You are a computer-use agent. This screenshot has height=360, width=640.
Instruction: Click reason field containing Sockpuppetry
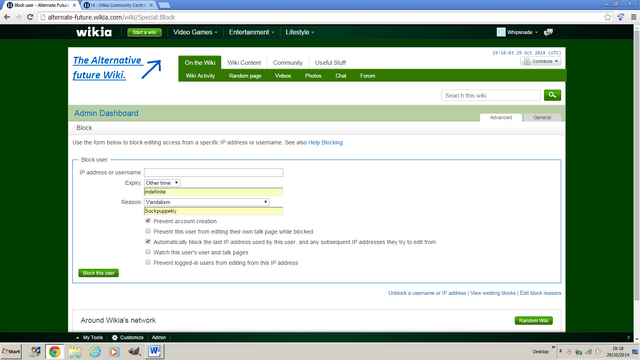click(213, 211)
